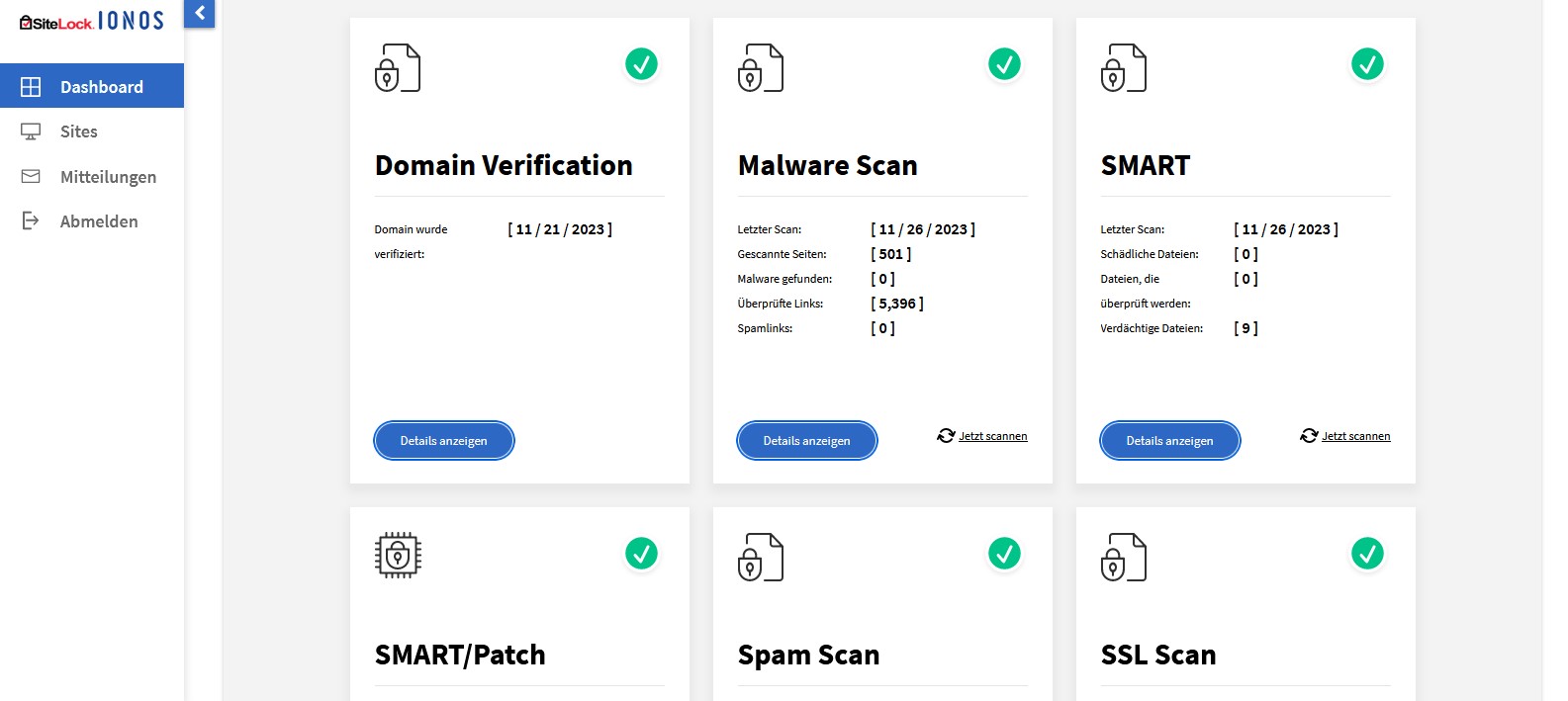Viewport: 1568px width, 701px height.
Task: Click the SMART card lock file icon
Action: (x=1124, y=68)
